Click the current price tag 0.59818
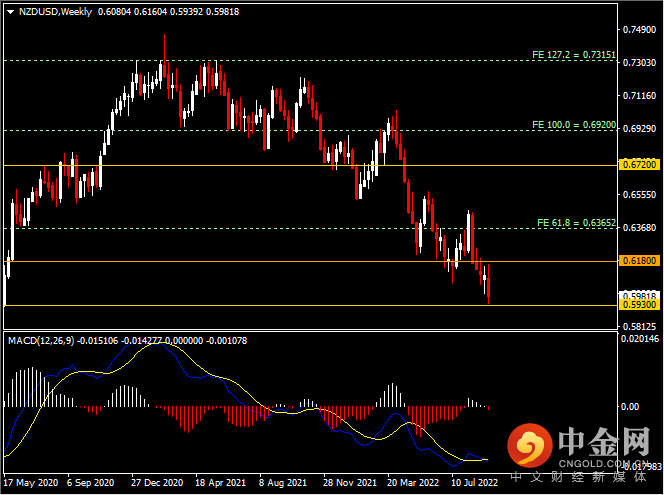The image size is (664, 495). click(639, 295)
